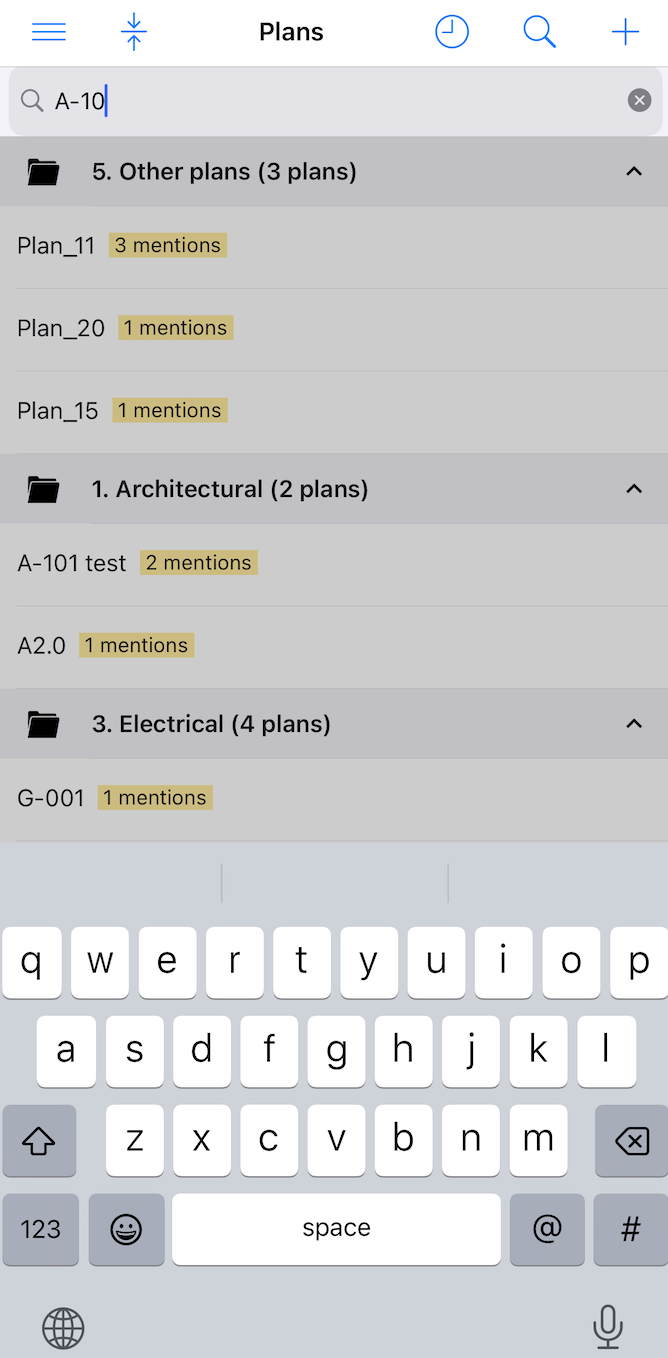Viewport: 668px width, 1358px height.
Task: Collapse the Architectural section
Action: 634,489
